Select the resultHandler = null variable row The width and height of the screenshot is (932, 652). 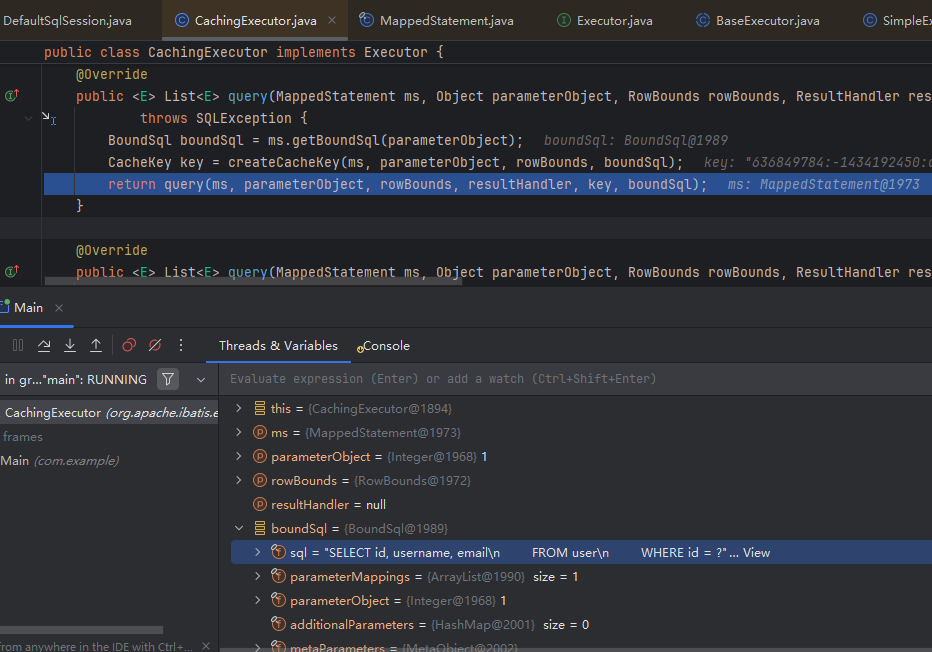click(581, 505)
